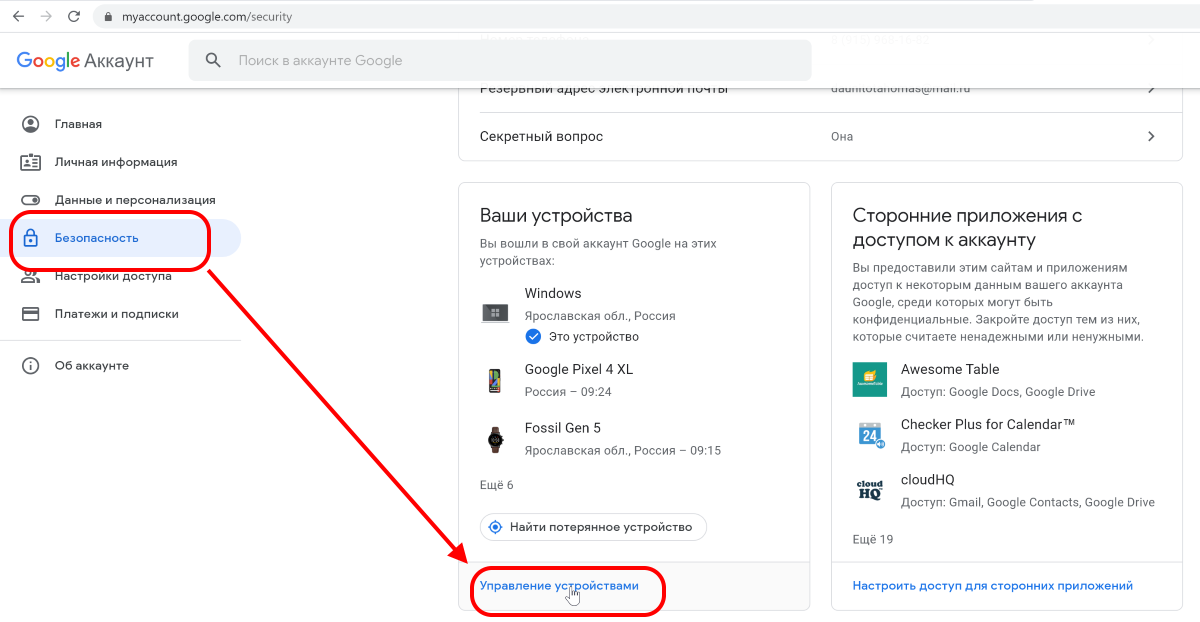Click the Ещё 19 apps text

[x=873, y=539]
